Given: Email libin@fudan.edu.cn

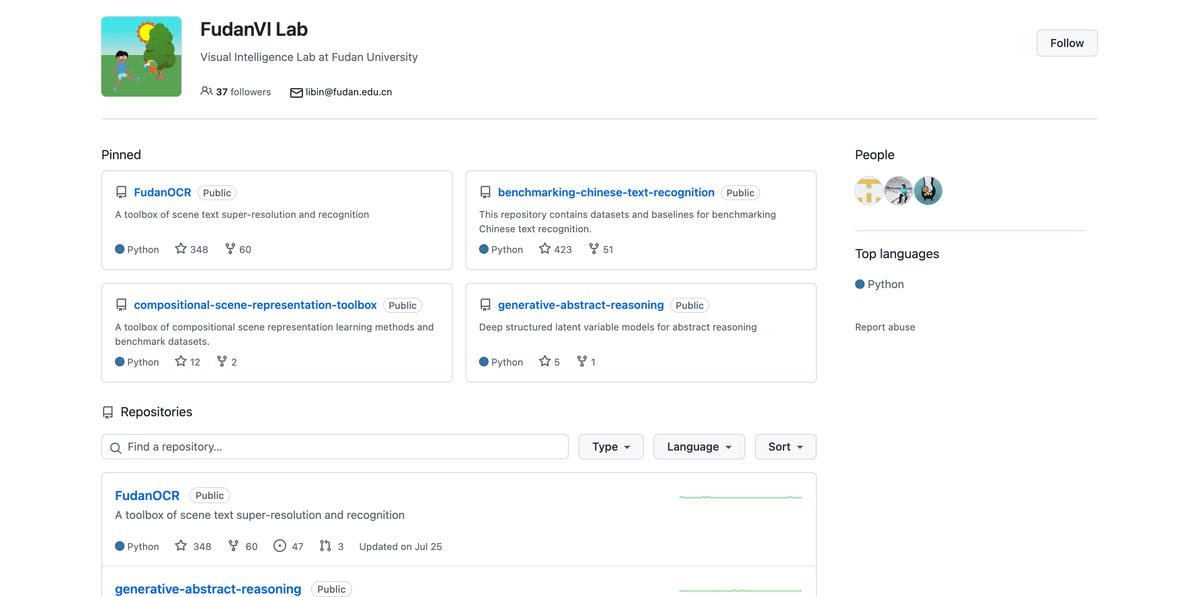Looking at the screenshot, I should point(349,92).
